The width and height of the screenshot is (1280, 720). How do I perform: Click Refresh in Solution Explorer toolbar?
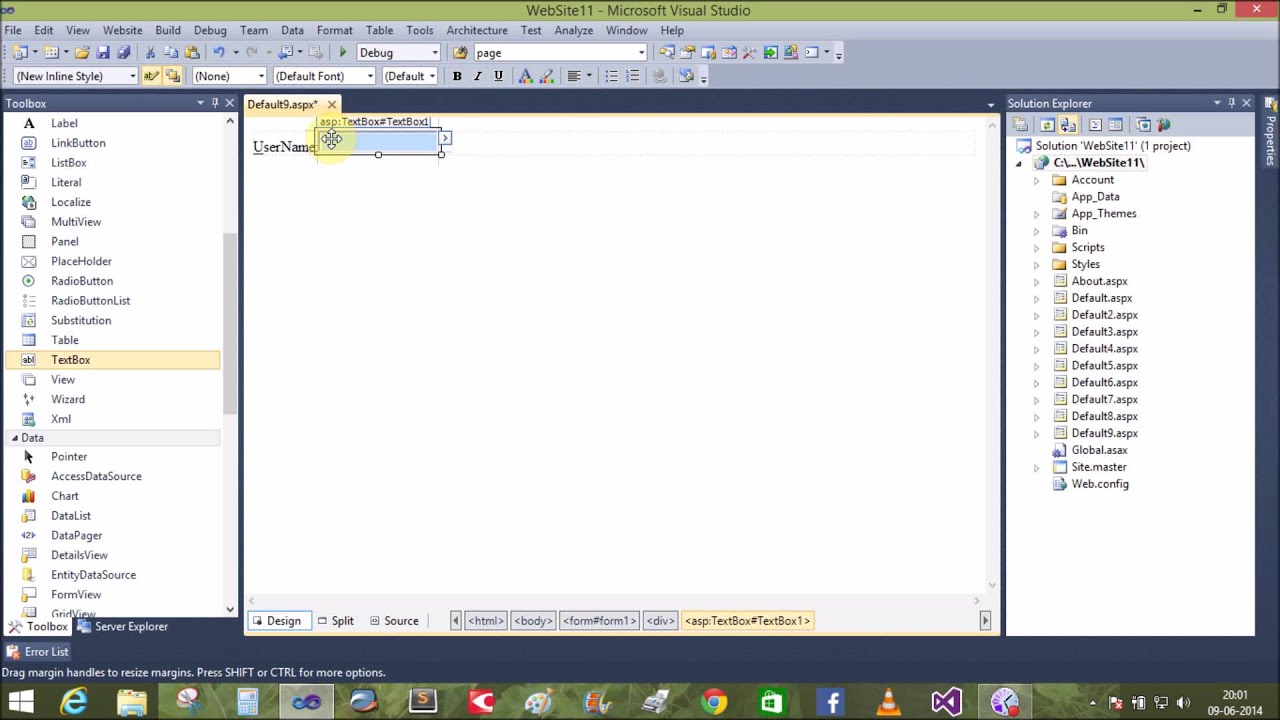coord(1047,125)
